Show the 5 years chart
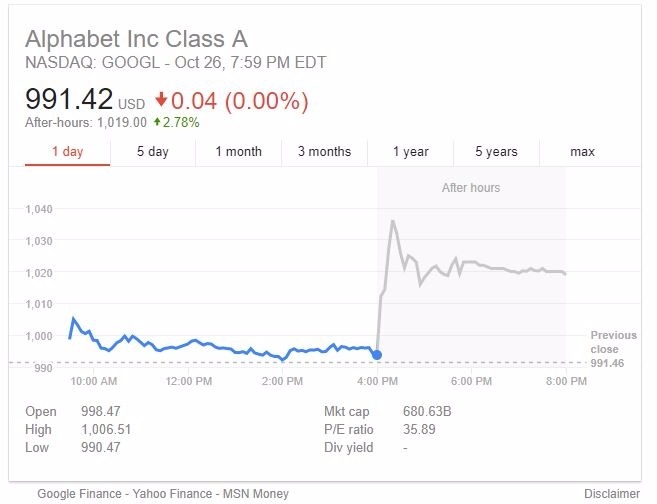The width and height of the screenshot is (657, 504). 496,151
